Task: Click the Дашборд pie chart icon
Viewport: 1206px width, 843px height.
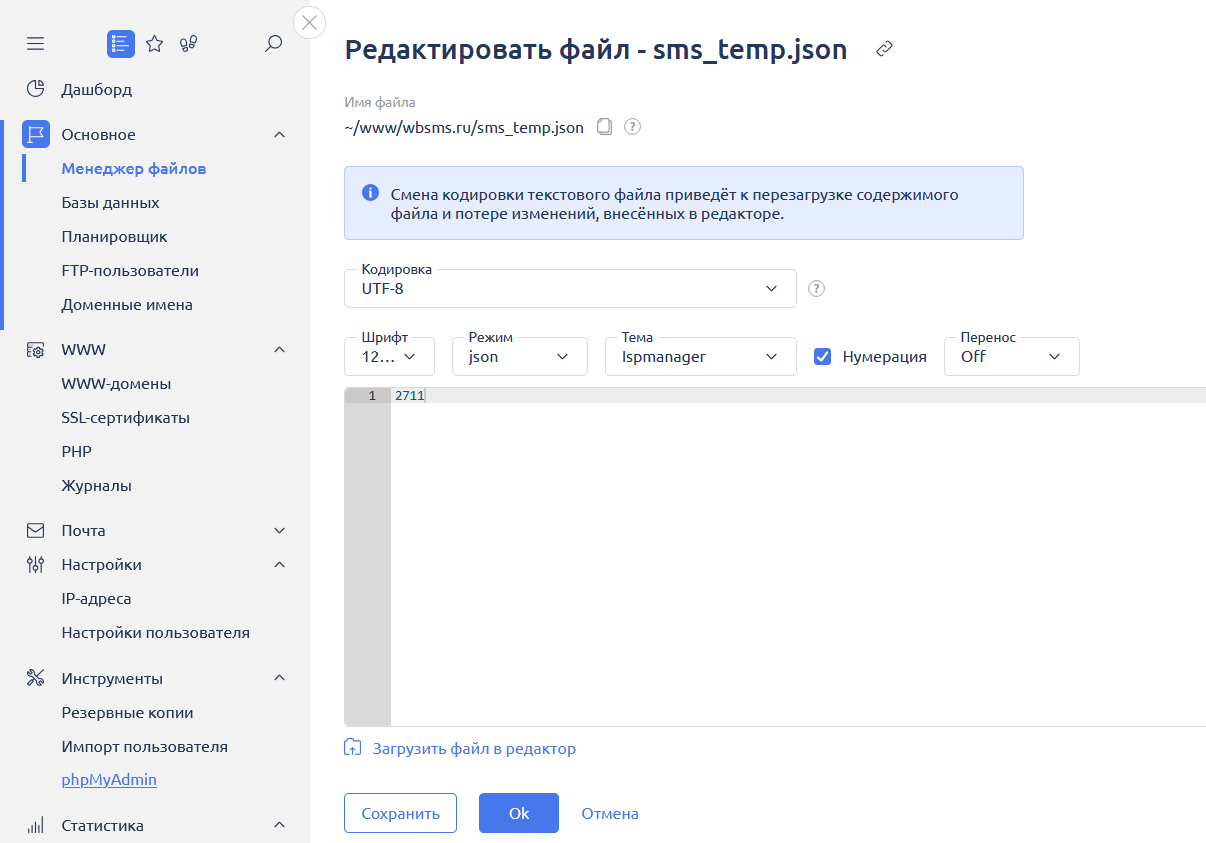Action: click(x=36, y=89)
